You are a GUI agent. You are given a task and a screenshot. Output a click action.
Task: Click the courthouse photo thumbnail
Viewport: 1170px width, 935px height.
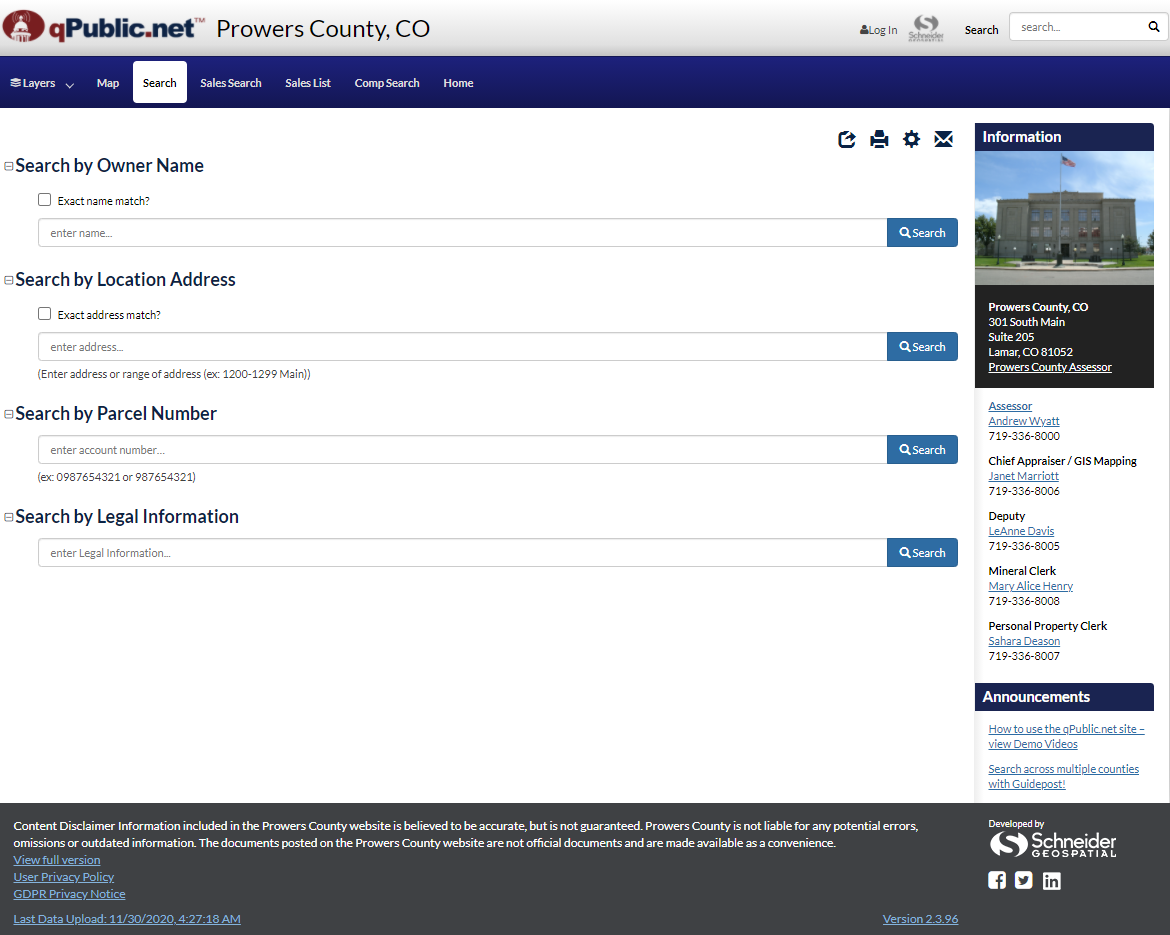(x=1064, y=218)
